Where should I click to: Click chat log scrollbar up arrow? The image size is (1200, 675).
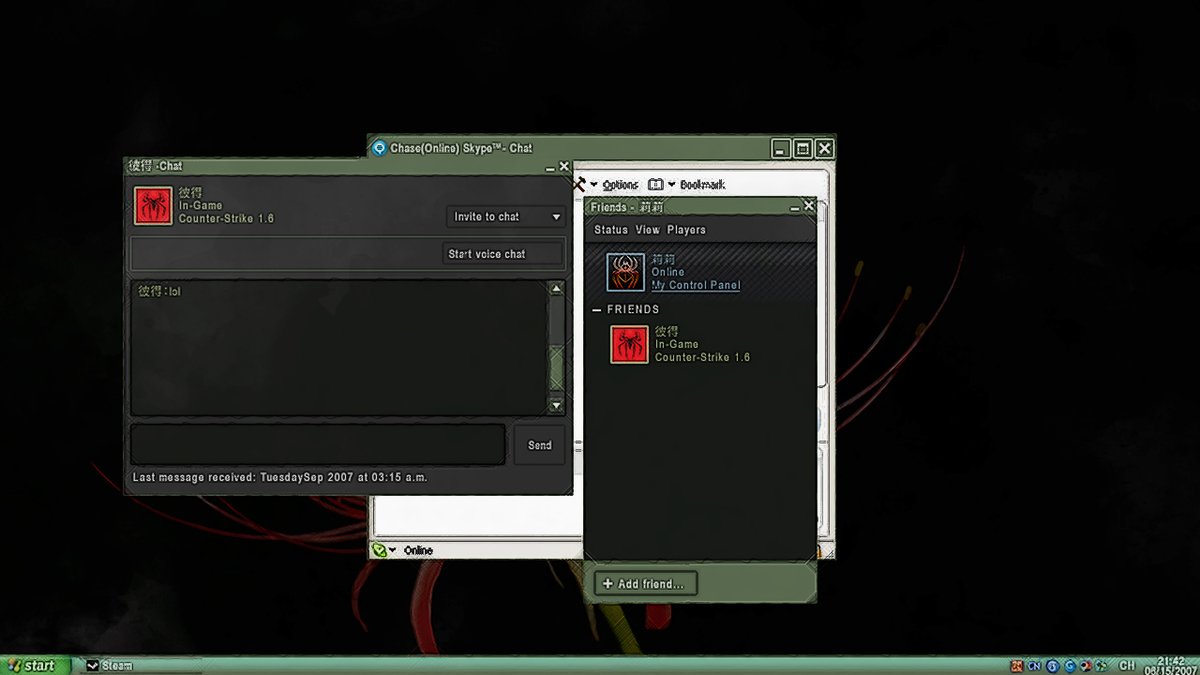[557, 289]
